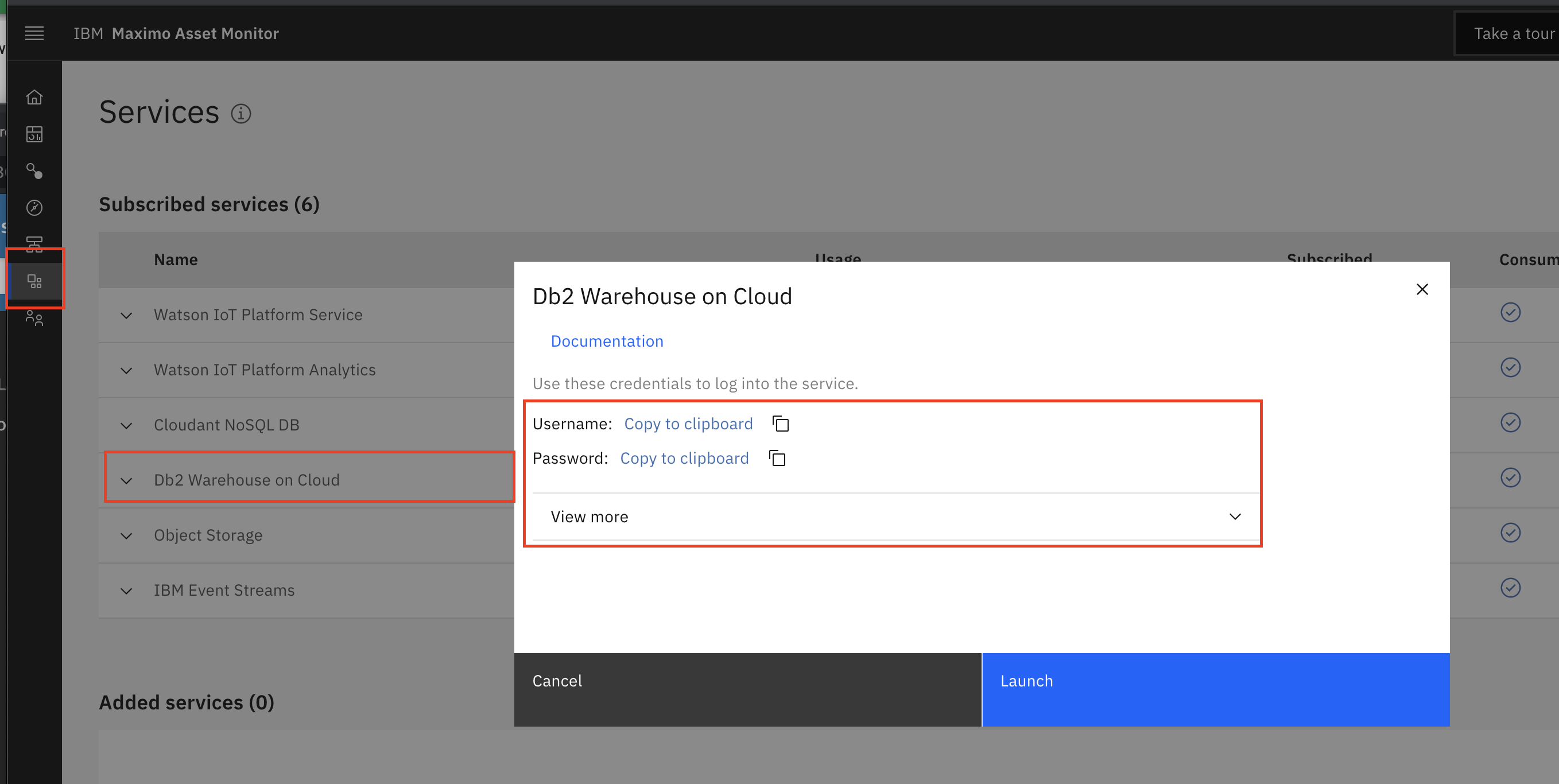Select the Watson IoT Platform Analytics name
The image size is (1559, 784).
(x=265, y=370)
